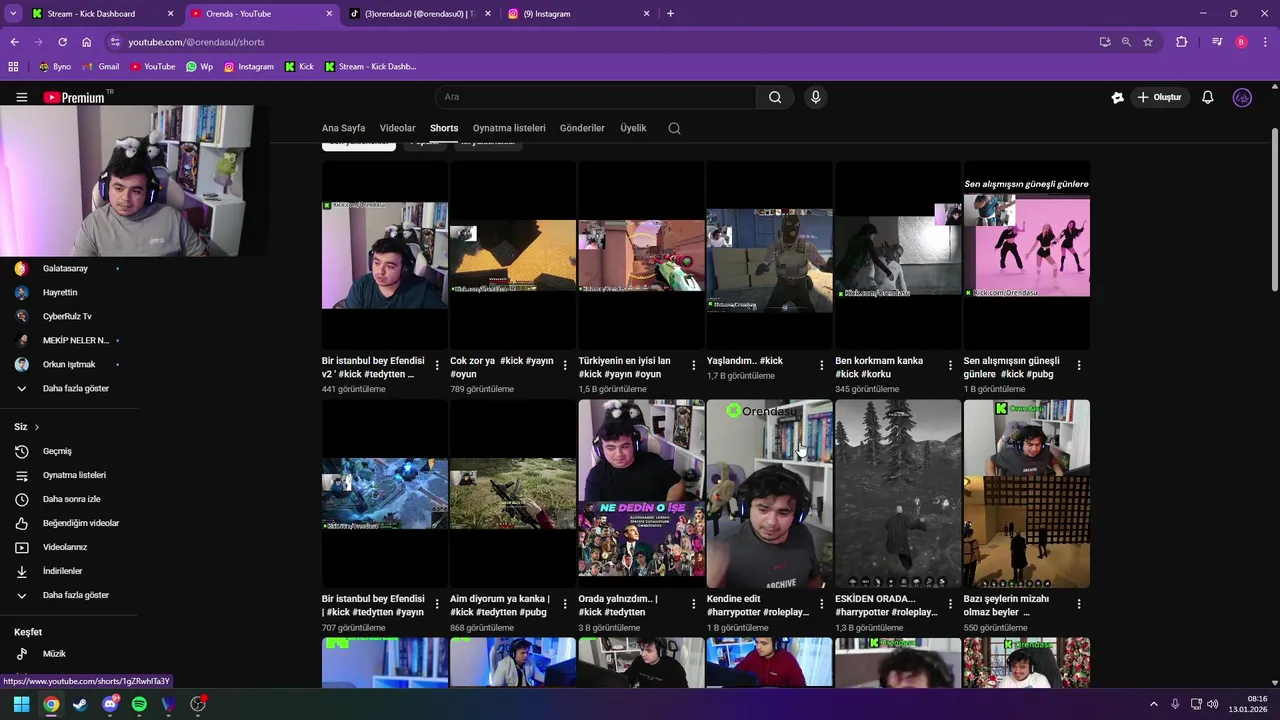
Task: Open a new Chrome tab
Action: (670, 14)
